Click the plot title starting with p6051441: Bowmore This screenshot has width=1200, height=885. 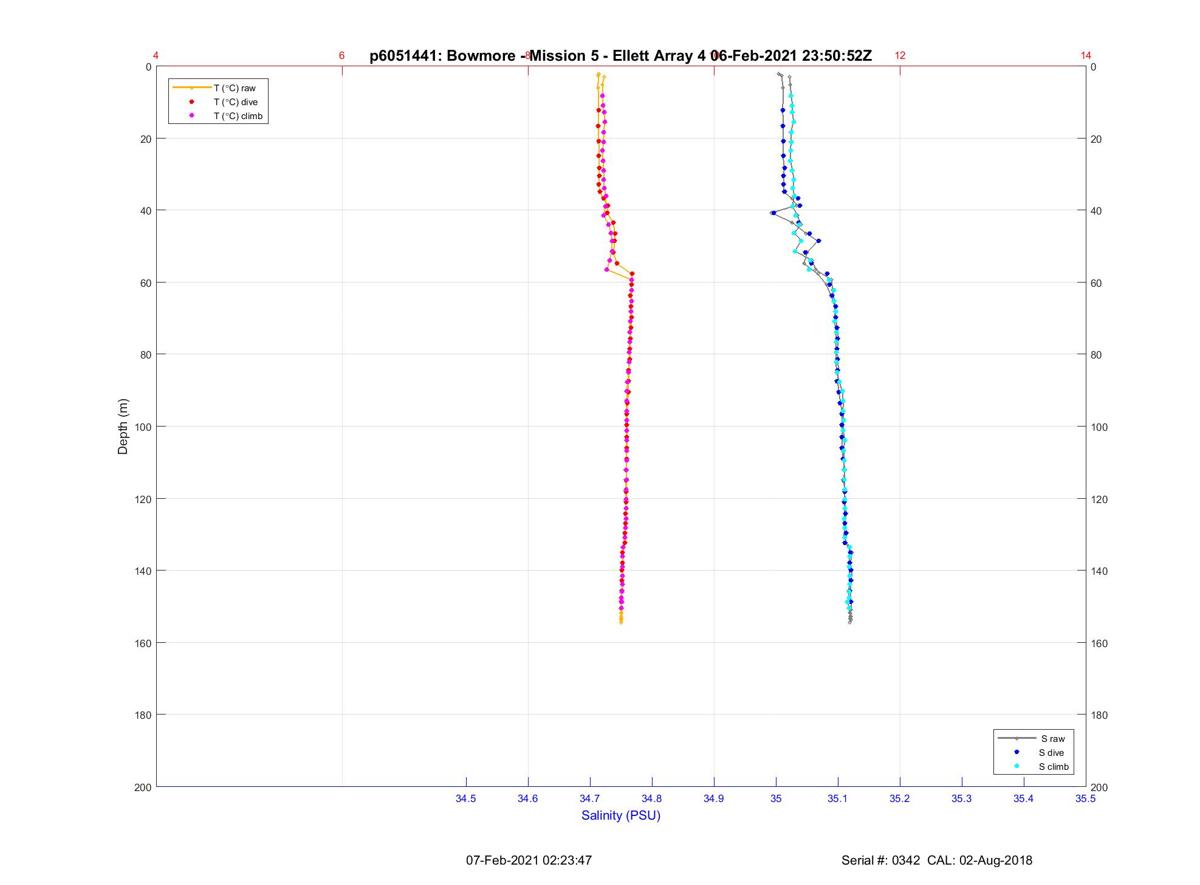click(x=621, y=56)
